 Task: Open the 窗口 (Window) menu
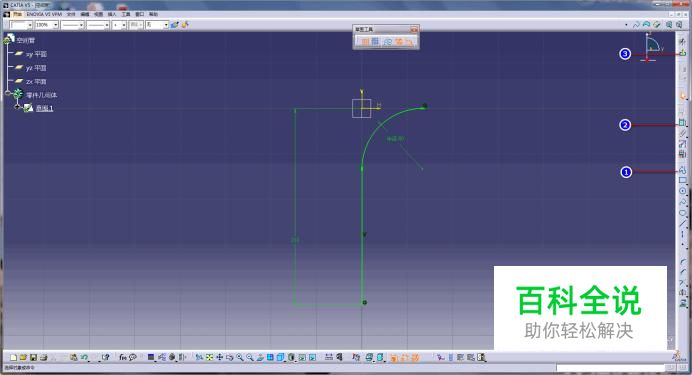pyautogui.click(x=139, y=14)
